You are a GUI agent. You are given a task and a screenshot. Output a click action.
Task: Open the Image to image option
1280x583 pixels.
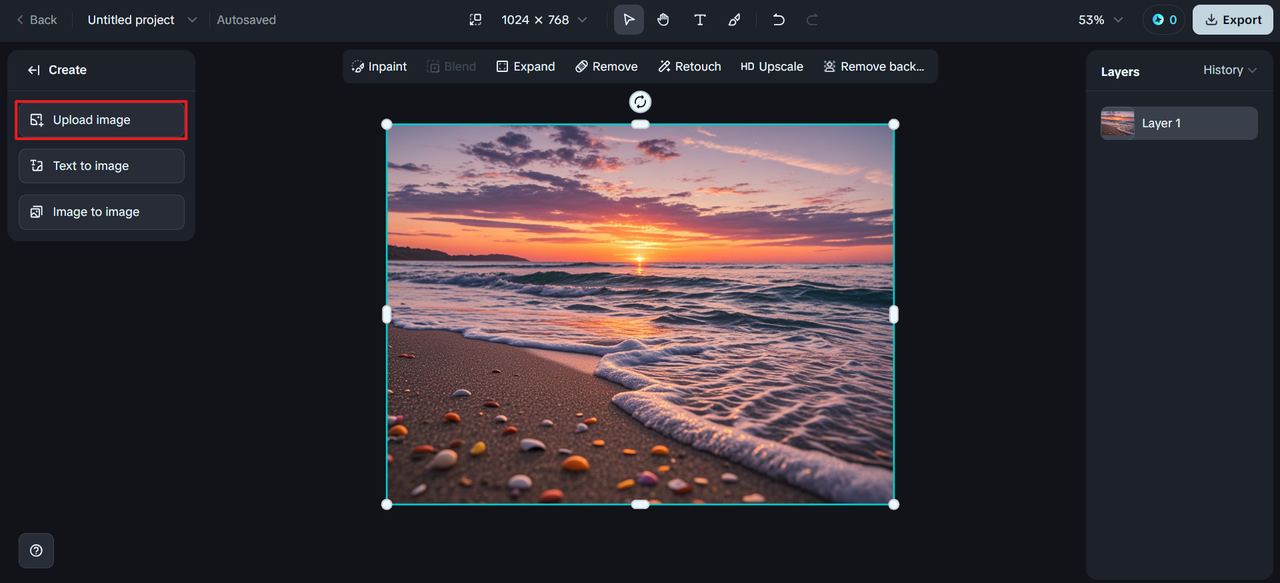click(101, 212)
